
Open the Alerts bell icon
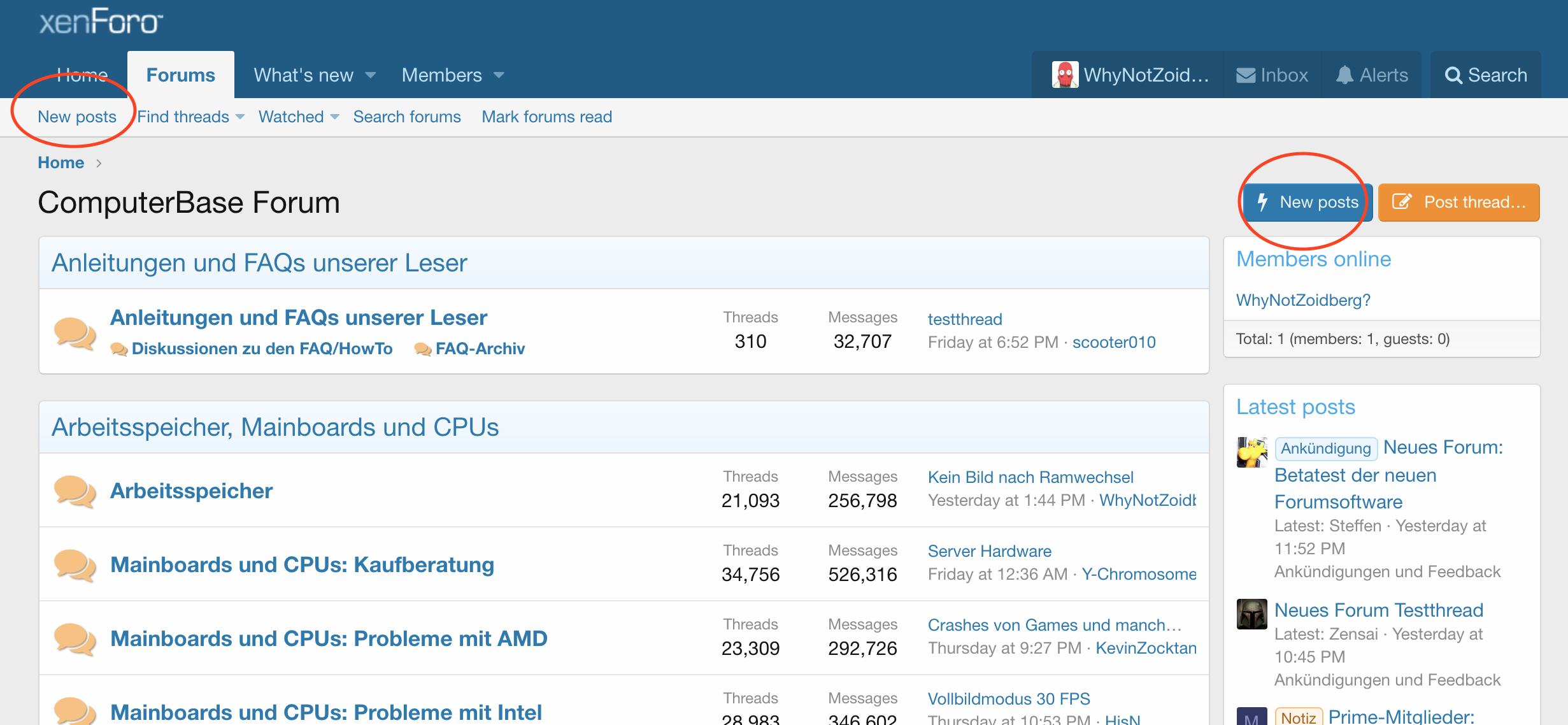(x=1344, y=75)
